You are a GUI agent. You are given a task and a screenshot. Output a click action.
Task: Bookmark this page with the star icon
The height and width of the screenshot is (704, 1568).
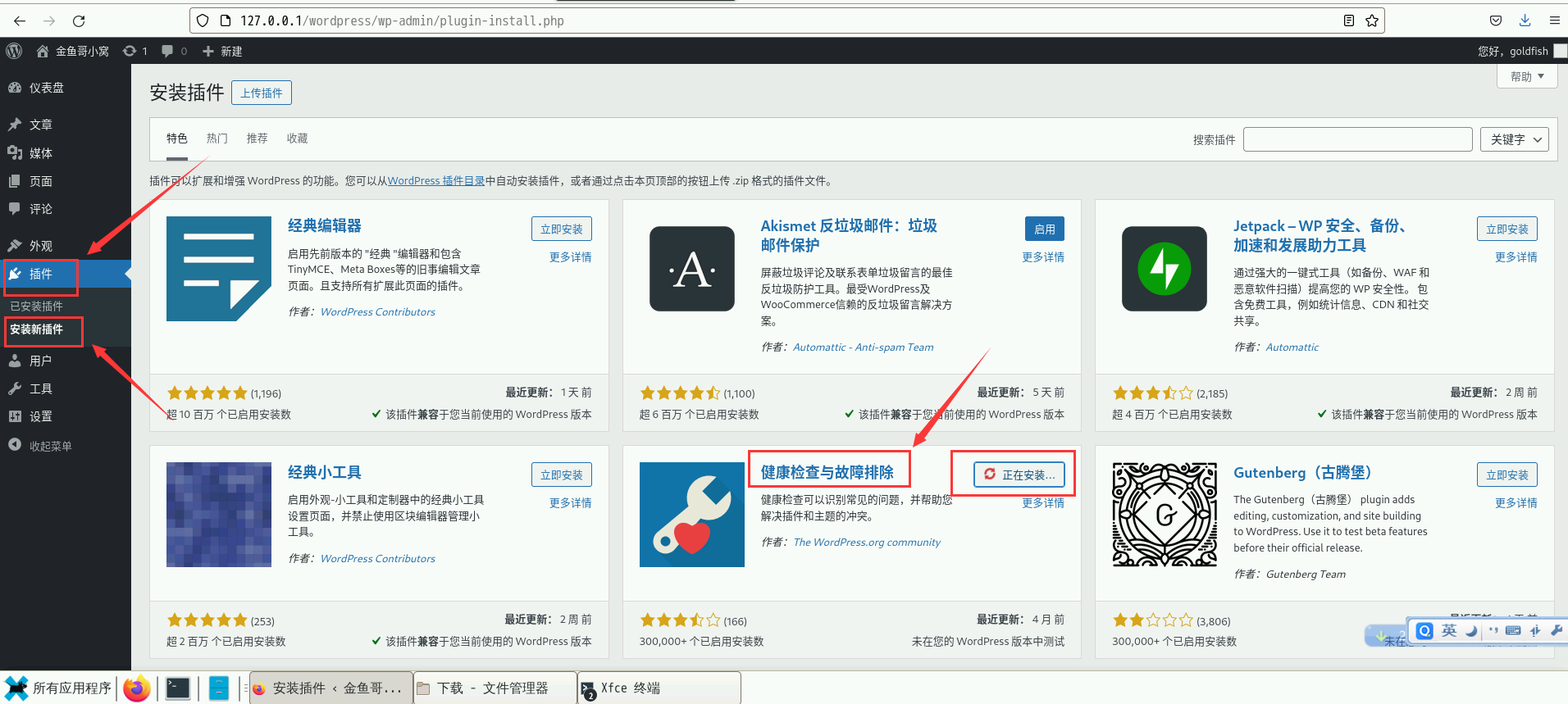tap(1372, 20)
